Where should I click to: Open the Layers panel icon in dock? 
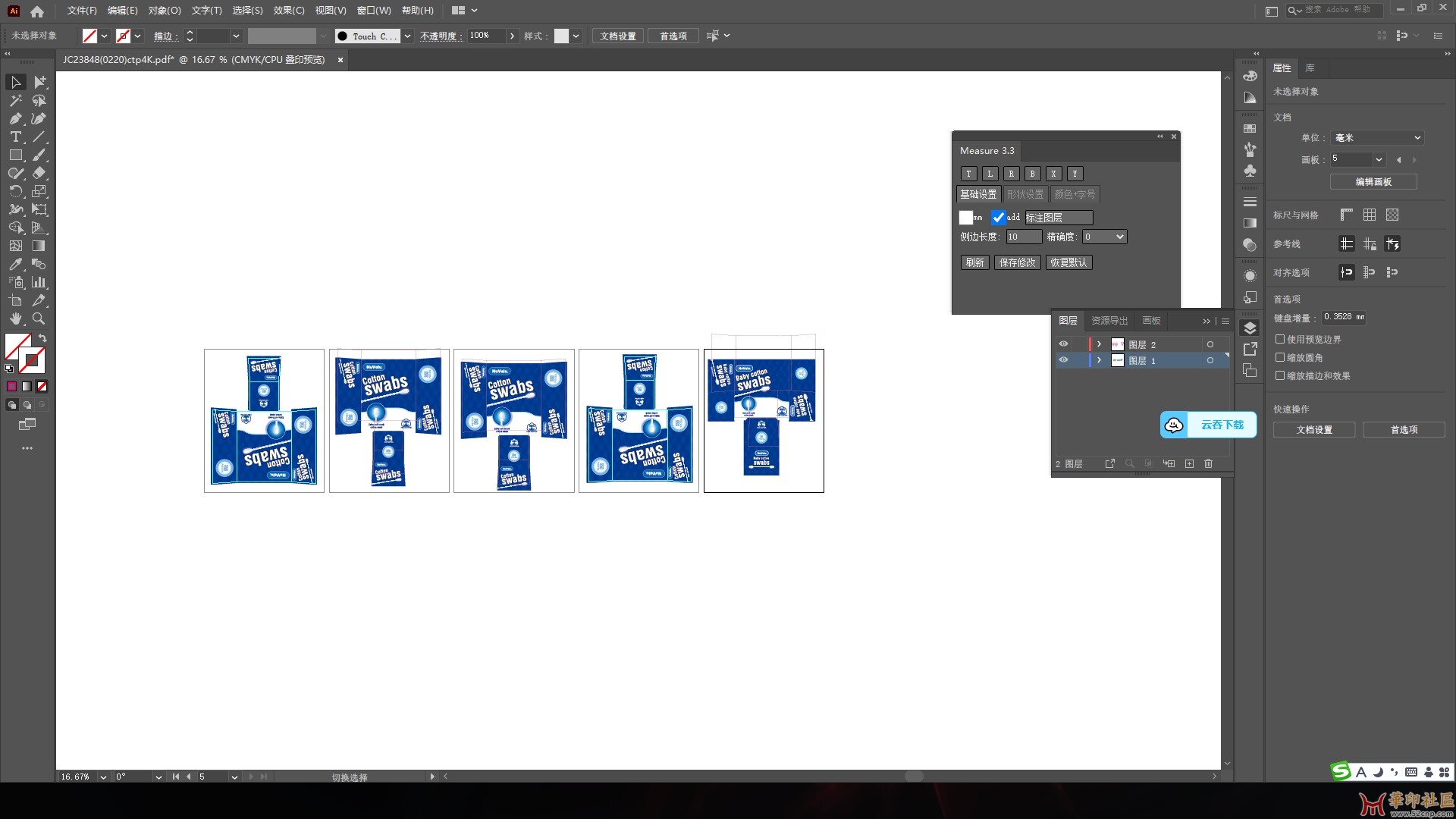1250,328
